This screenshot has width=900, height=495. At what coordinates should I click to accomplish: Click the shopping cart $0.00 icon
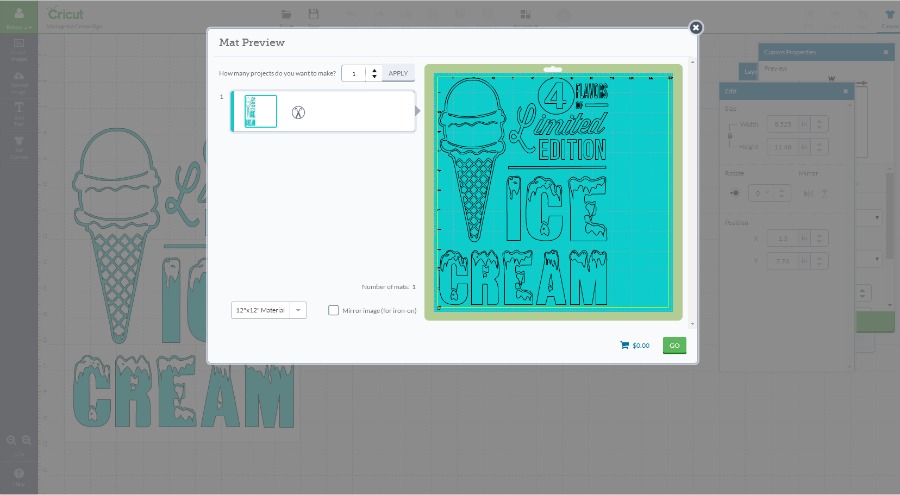(x=624, y=345)
